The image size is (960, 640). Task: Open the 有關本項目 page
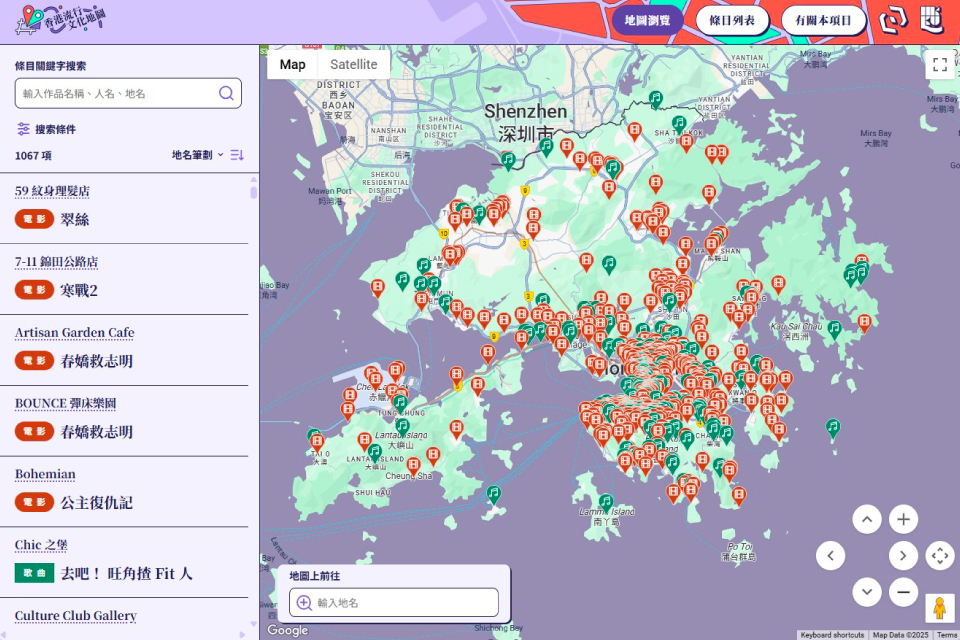click(x=823, y=21)
